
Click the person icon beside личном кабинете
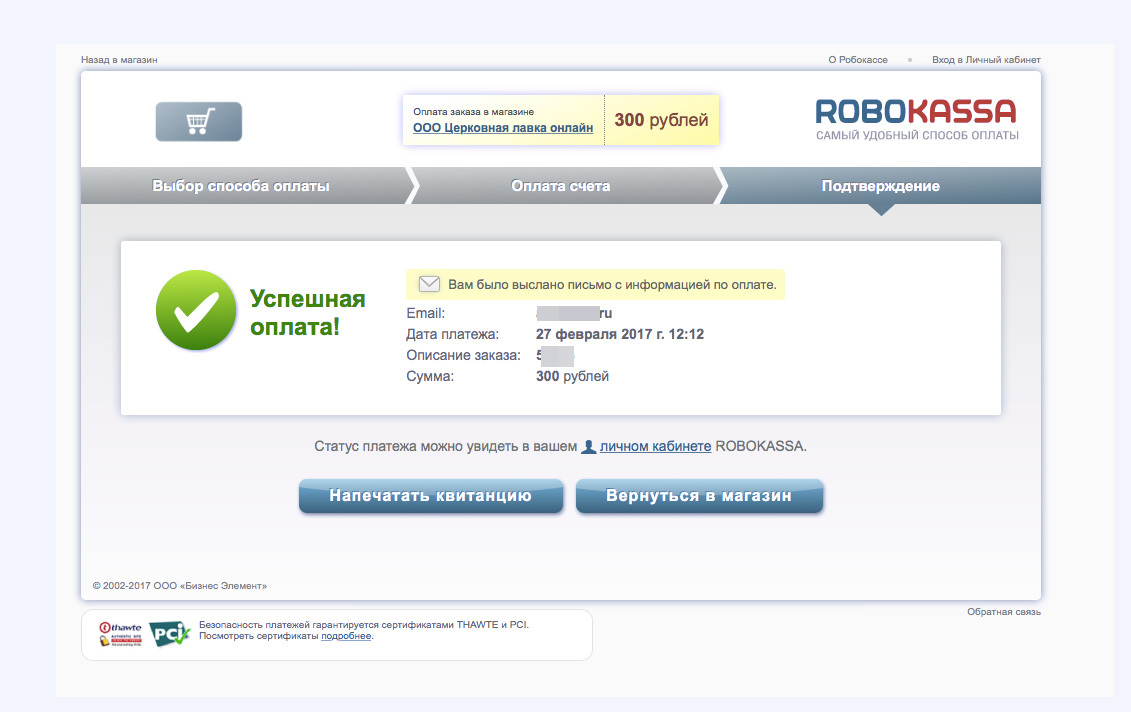589,447
